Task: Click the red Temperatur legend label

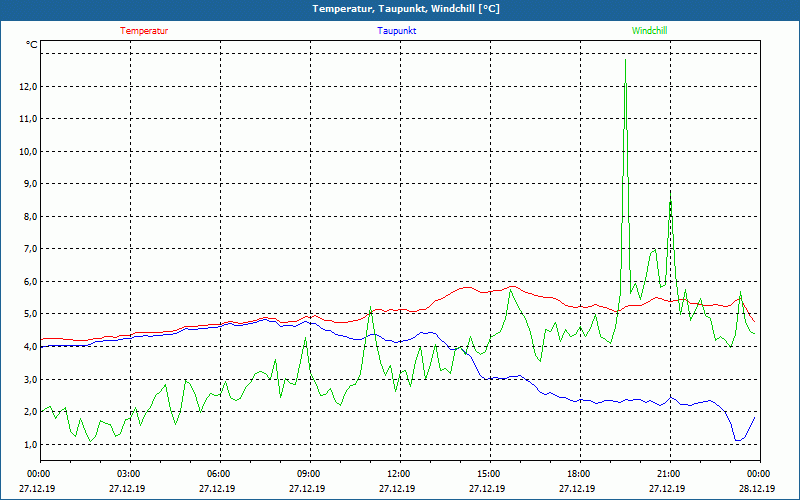Action: coord(144,31)
